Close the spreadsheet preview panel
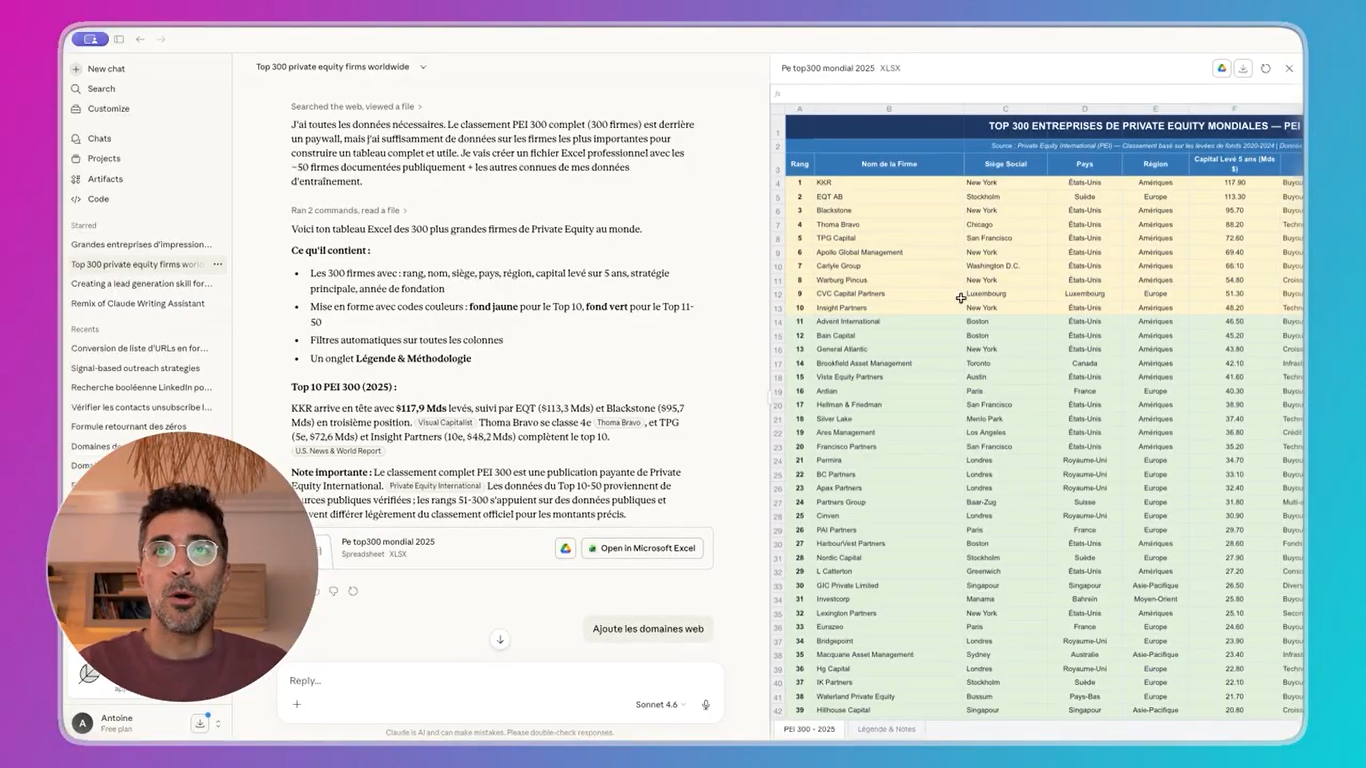The width and height of the screenshot is (1366, 768). click(x=1289, y=68)
